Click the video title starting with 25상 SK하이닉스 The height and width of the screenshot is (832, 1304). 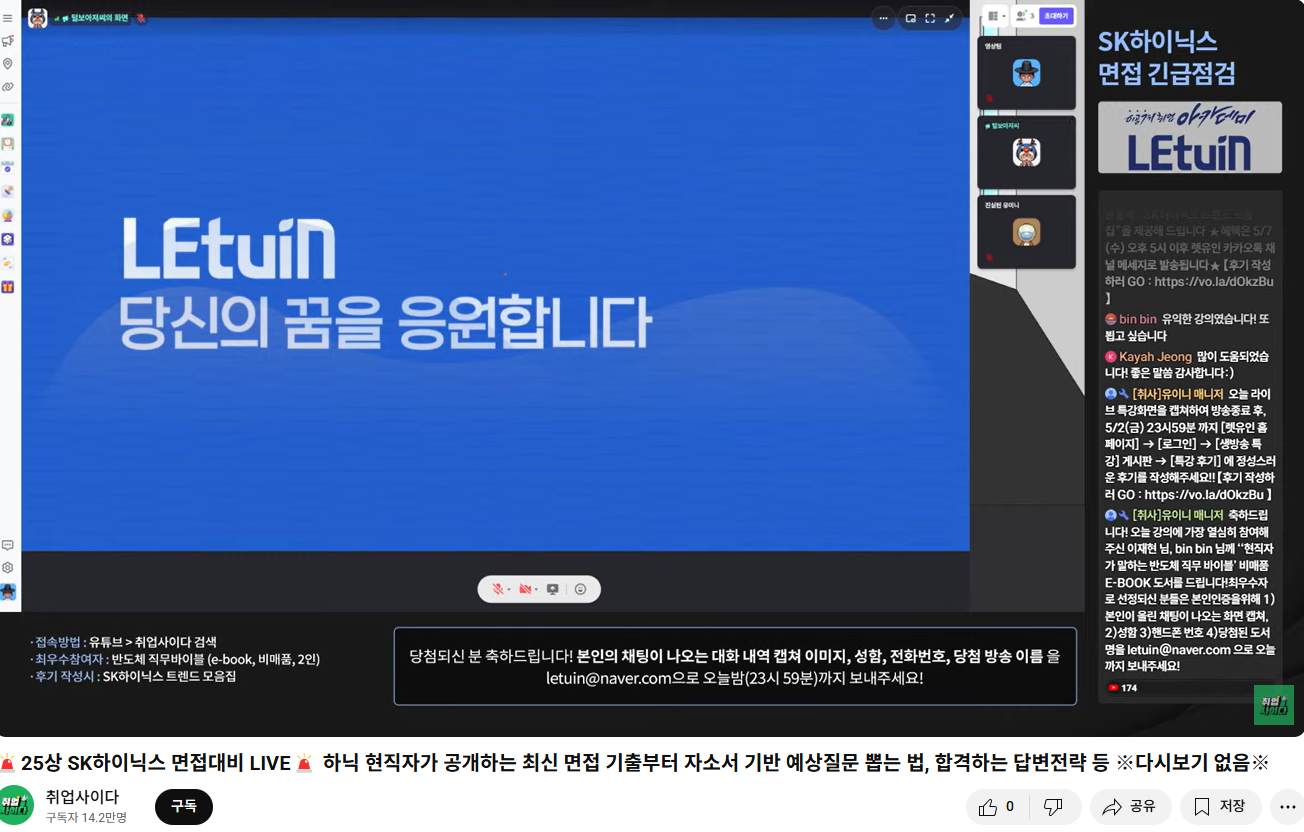pos(634,762)
